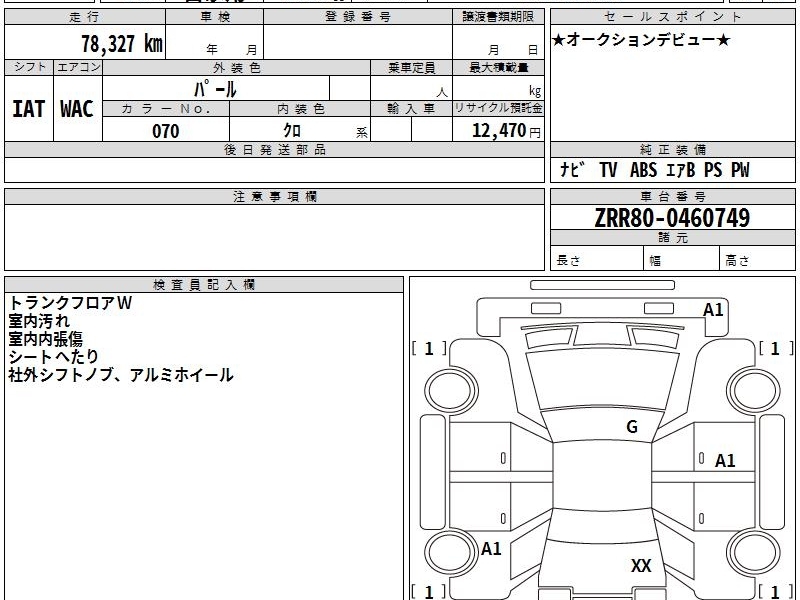Screen dimensions: 800x600
Task: Select the 車台番号 header
Action: tap(672, 196)
